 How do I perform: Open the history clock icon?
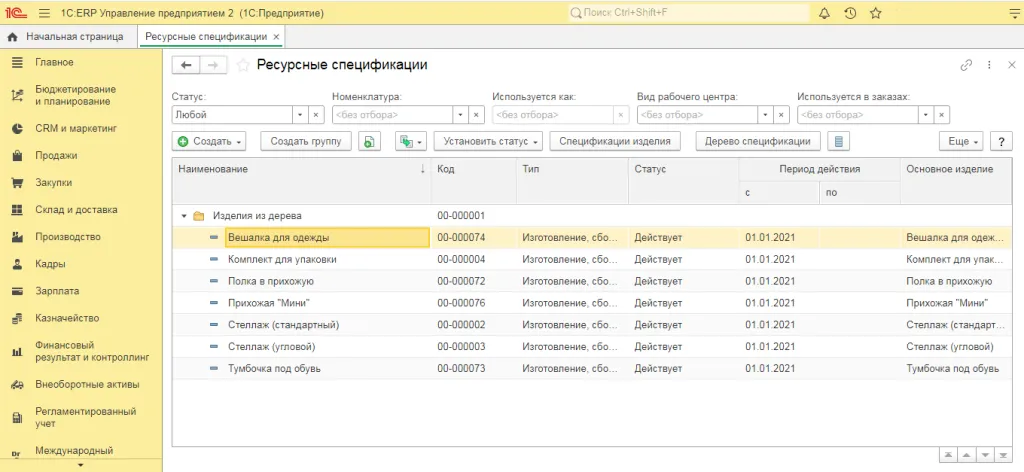coord(850,13)
